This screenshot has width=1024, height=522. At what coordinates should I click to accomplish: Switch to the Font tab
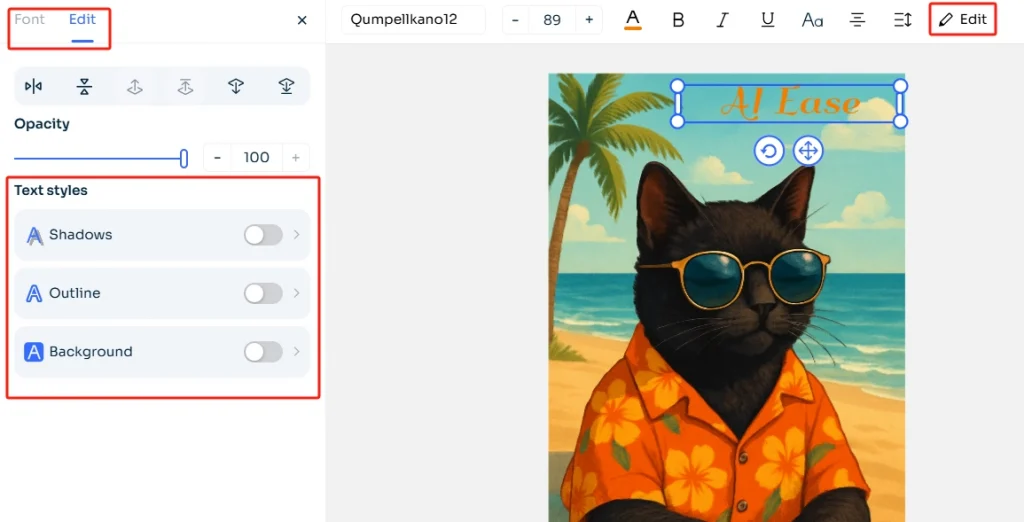[30, 20]
